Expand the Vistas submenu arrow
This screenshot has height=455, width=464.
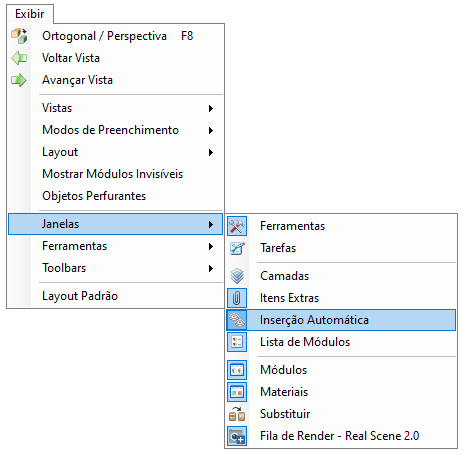(x=211, y=108)
